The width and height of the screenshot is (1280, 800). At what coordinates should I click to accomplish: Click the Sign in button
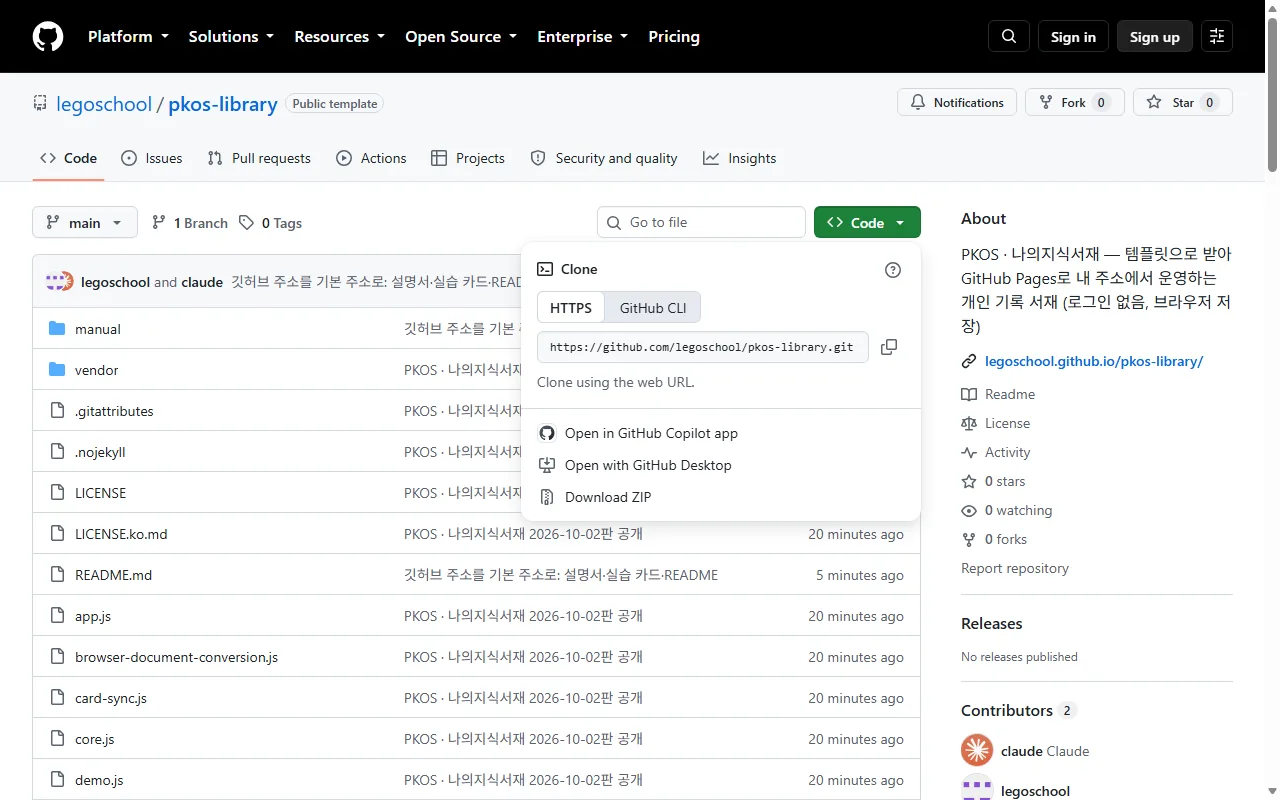[x=1073, y=37]
